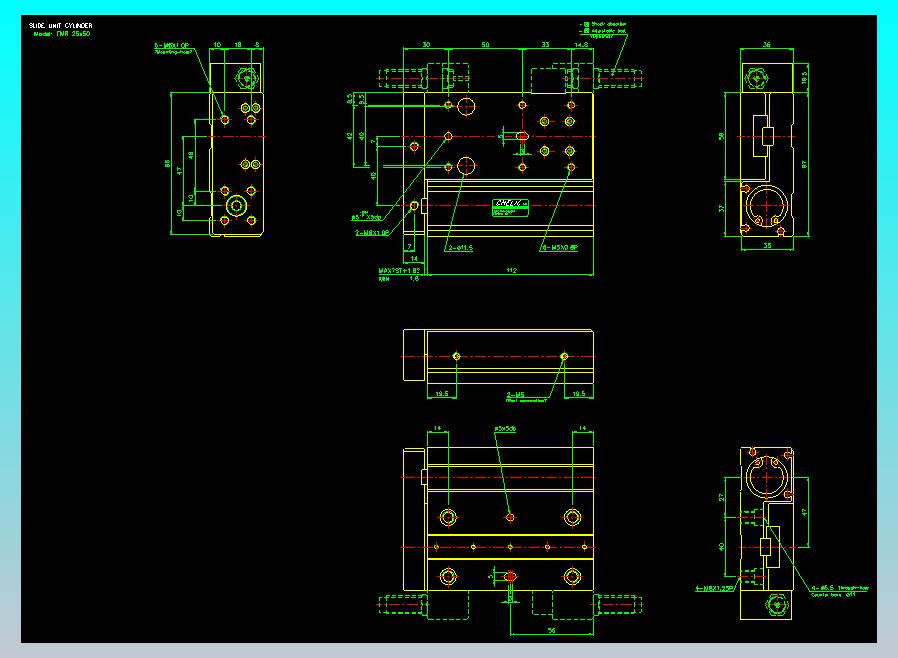Select the '35' width dimension text

767,246
